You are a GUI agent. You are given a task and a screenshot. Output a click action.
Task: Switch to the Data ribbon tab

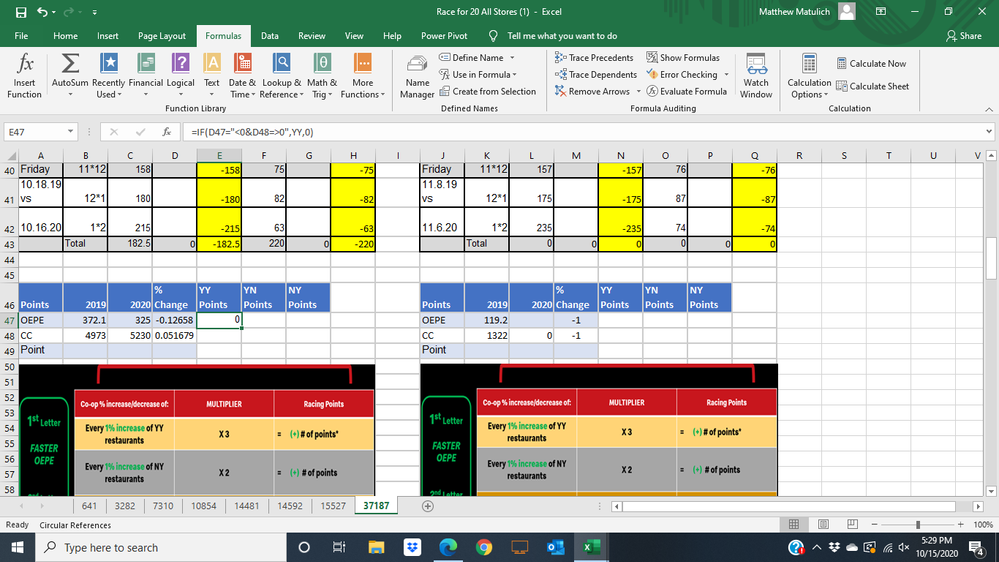click(x=270, y=36)
